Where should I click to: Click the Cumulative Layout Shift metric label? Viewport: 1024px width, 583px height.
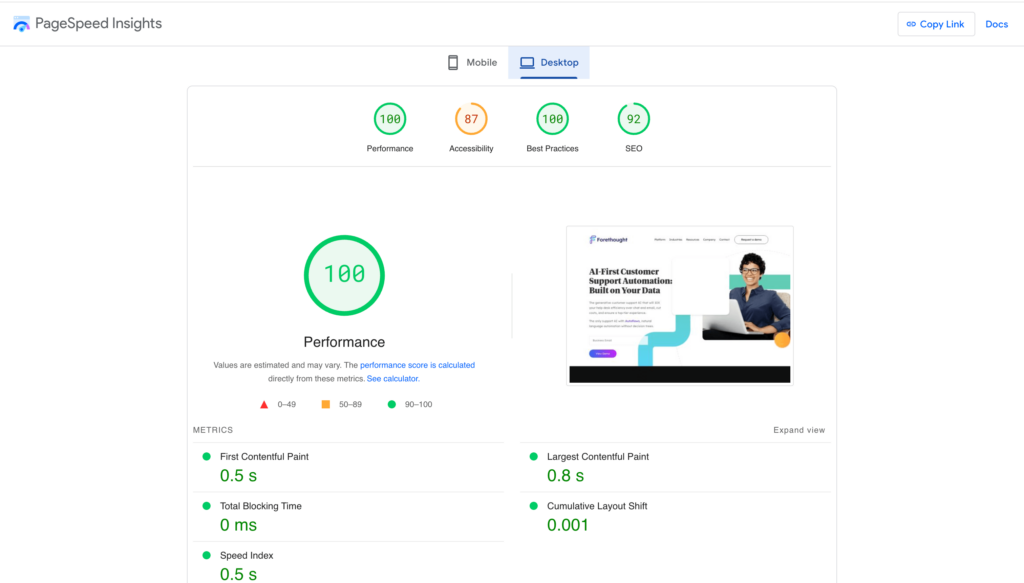(597, 506)
